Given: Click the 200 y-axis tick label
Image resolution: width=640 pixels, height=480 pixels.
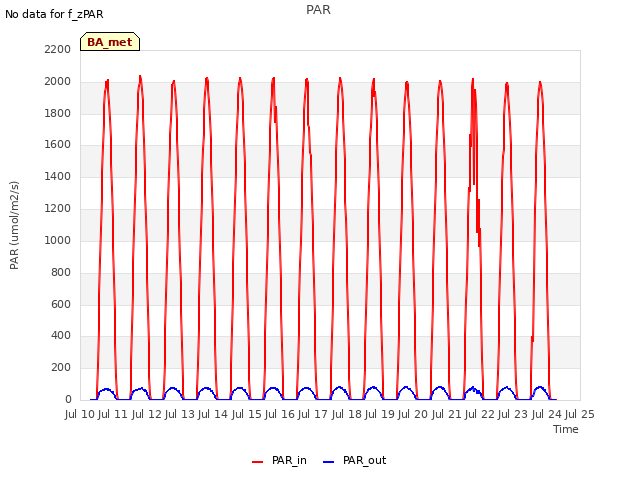Looking at the screenshot, I should [61, 367].
